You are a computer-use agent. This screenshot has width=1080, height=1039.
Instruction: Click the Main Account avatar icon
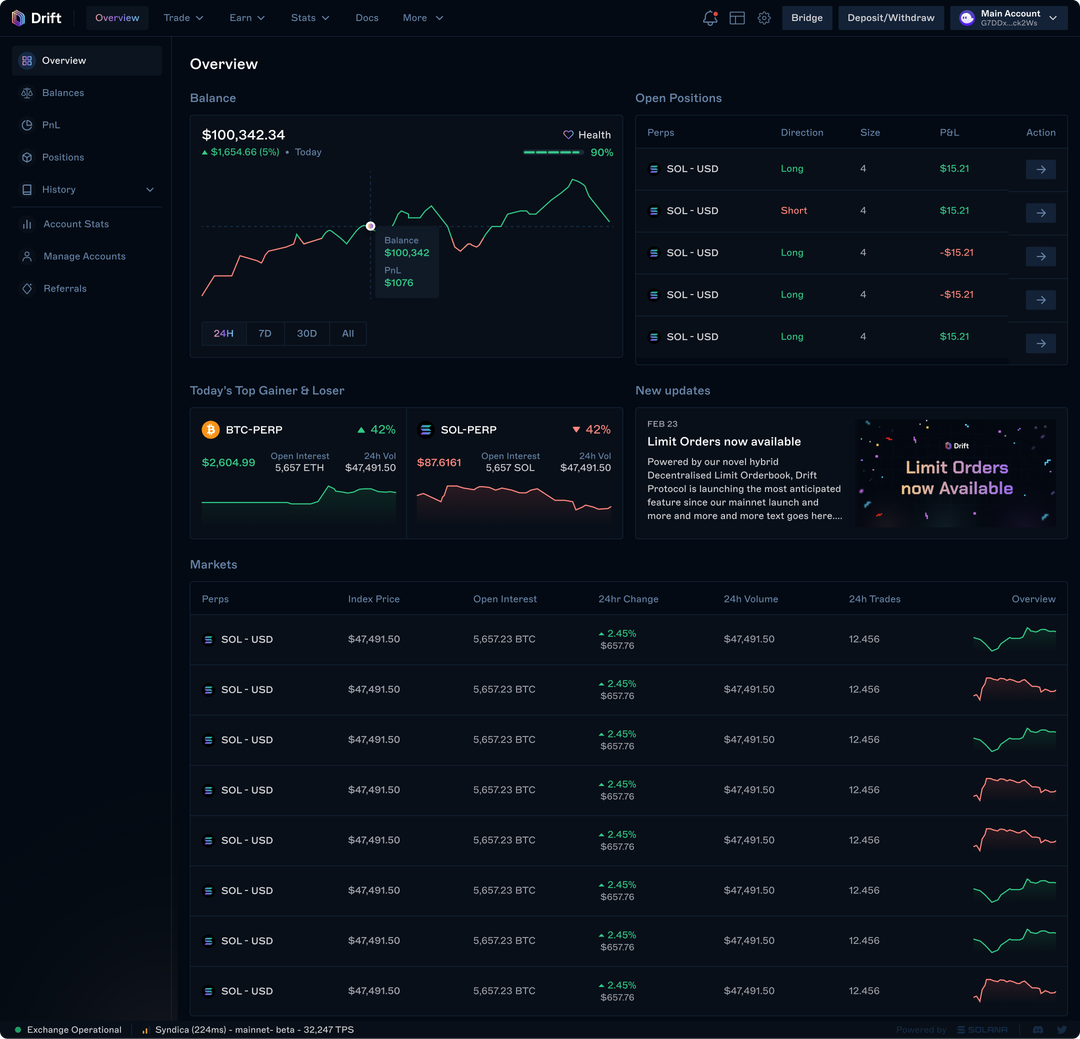(x=966, y=18)
